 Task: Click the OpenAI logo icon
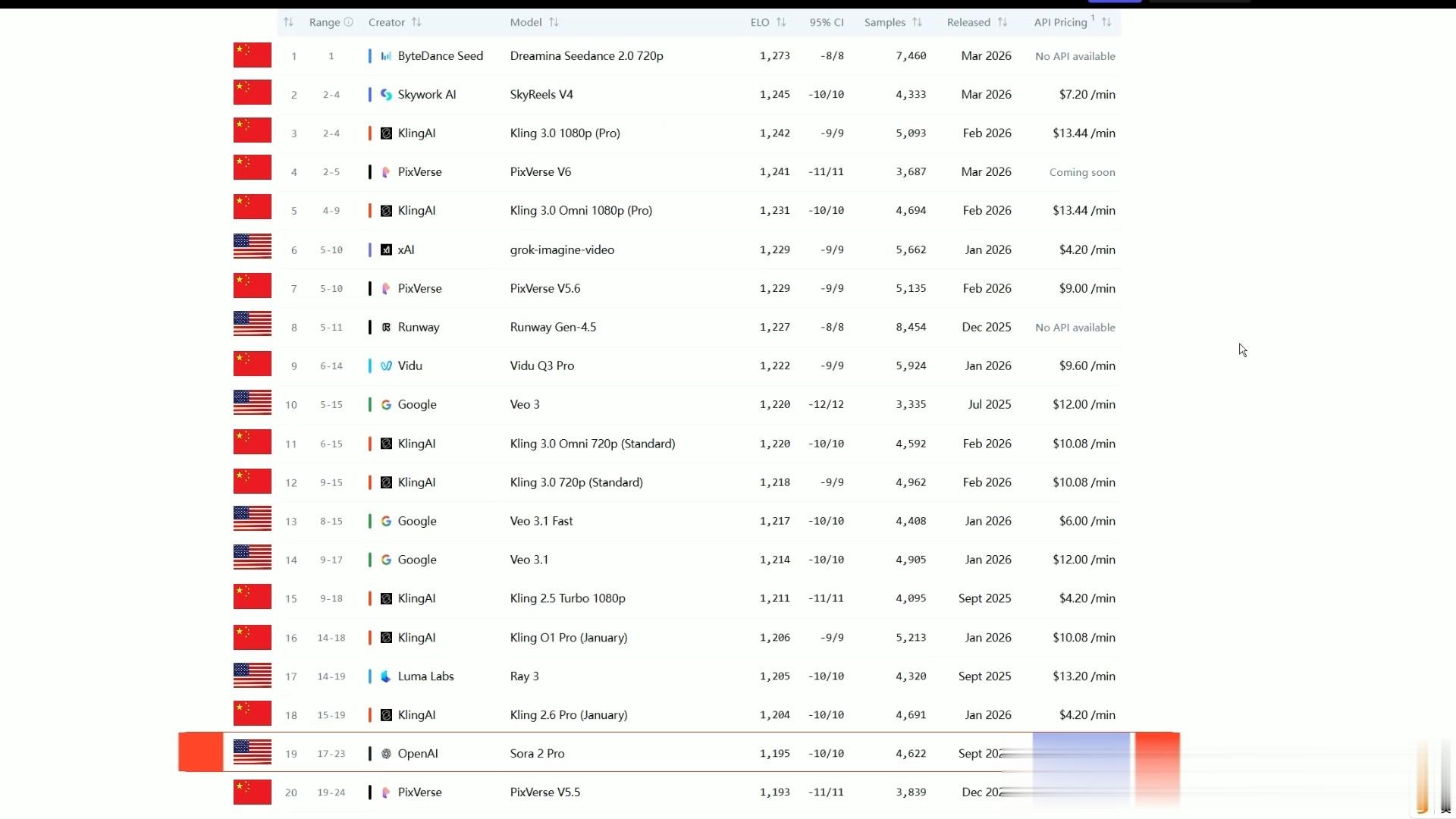(386, 754)
